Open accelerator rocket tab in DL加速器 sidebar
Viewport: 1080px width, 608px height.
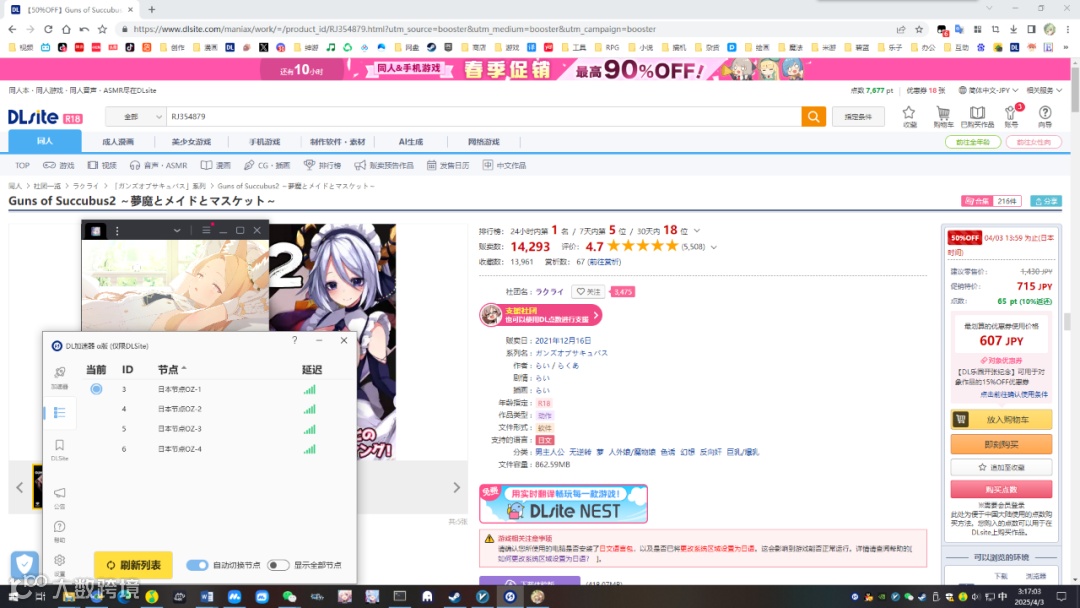coord(59,377)
